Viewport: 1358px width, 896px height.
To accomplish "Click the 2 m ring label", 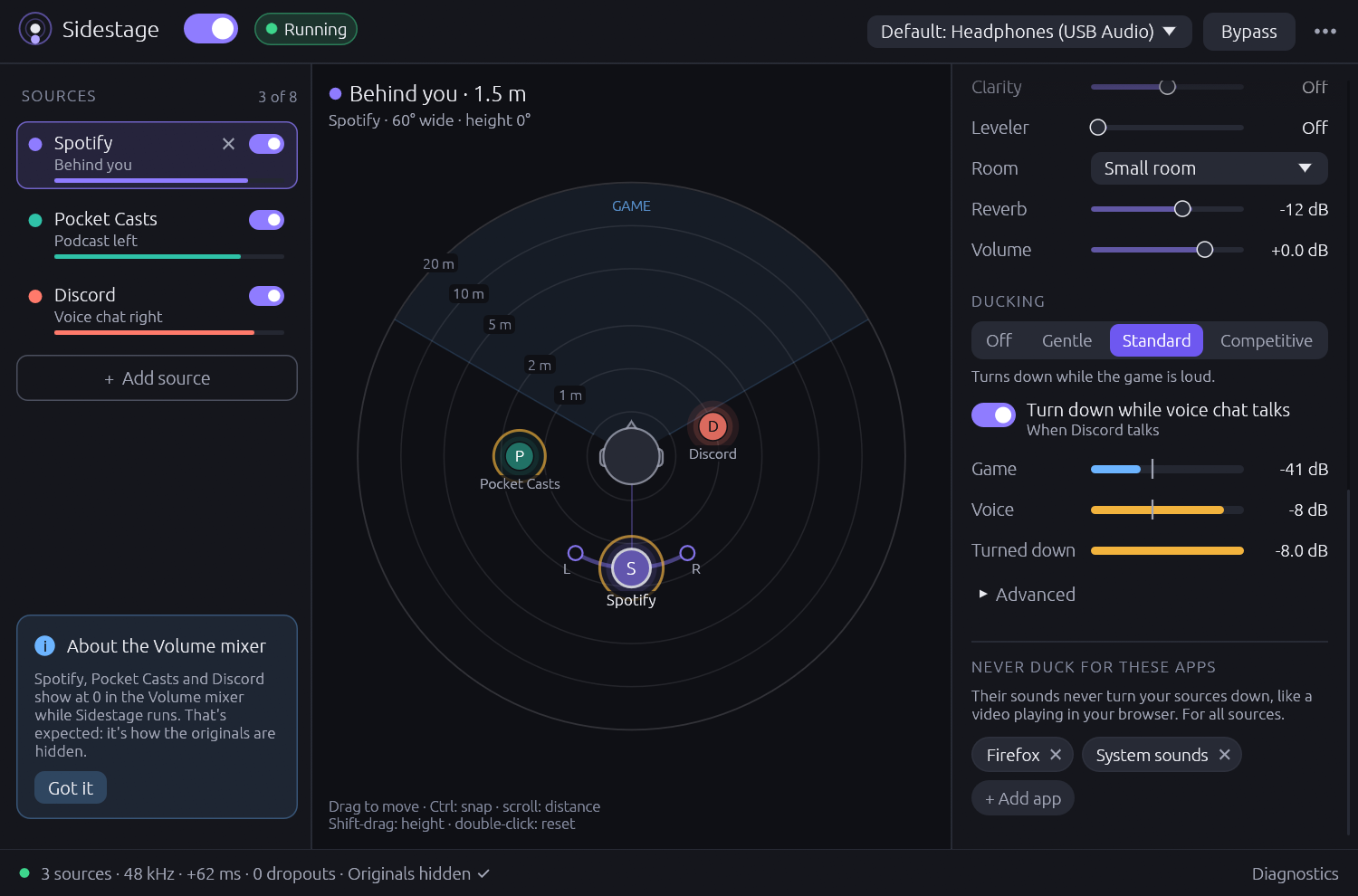I will pyautogui.click(x=540, y=365).
